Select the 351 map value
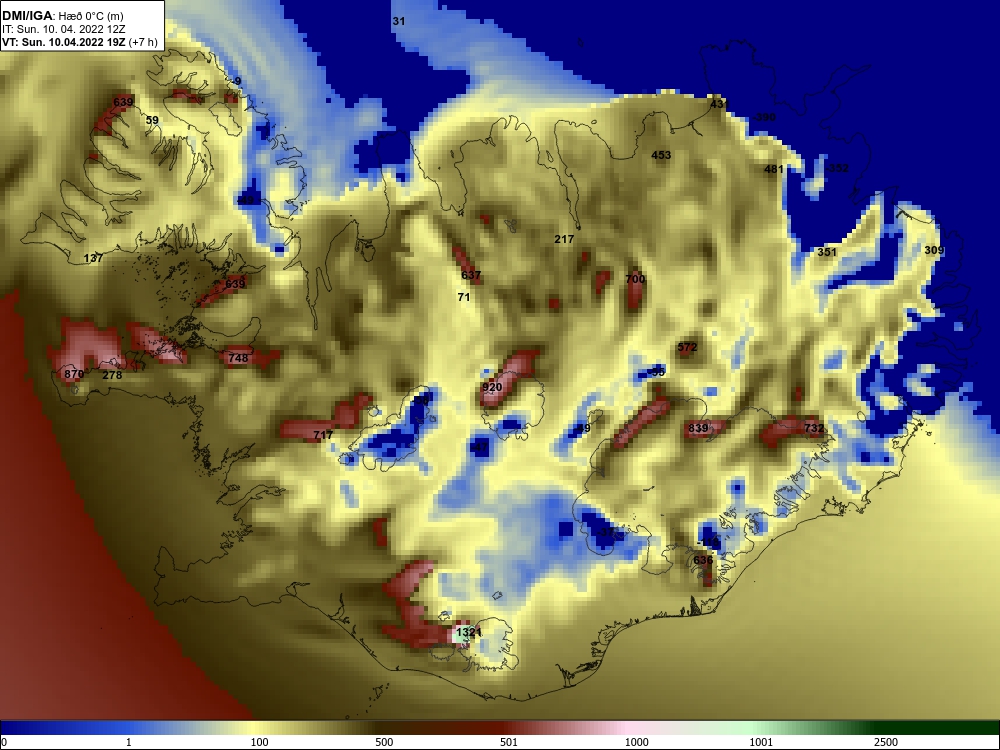 tap(827, 252)
